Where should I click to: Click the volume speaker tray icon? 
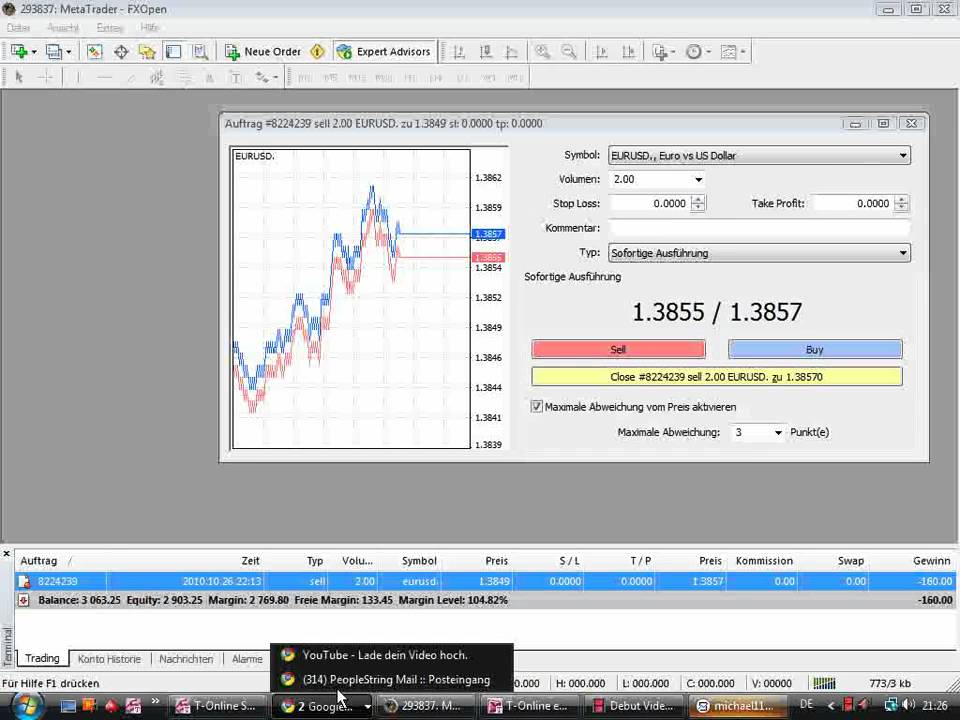908,705
